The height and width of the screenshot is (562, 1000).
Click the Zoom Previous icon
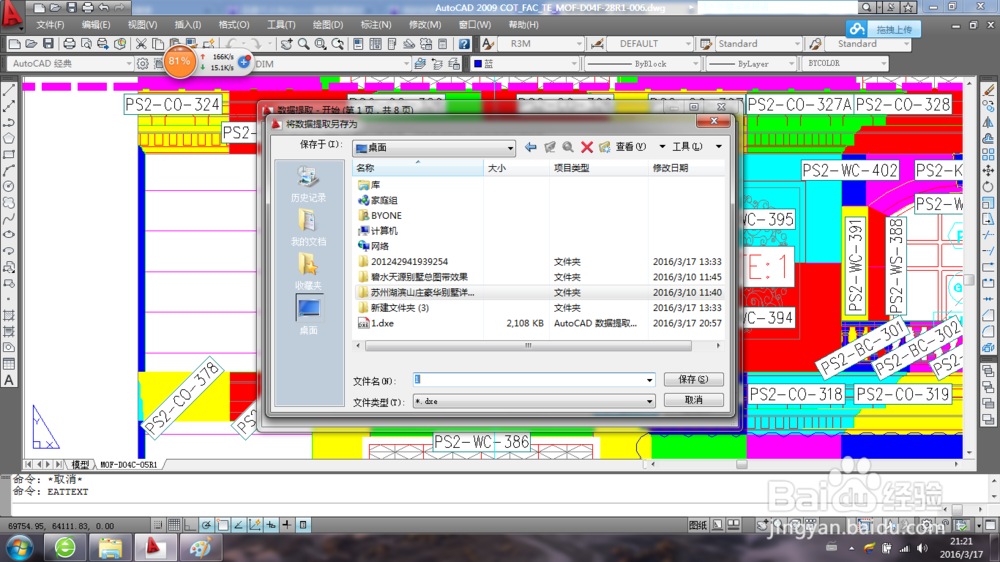click(337, 44)
